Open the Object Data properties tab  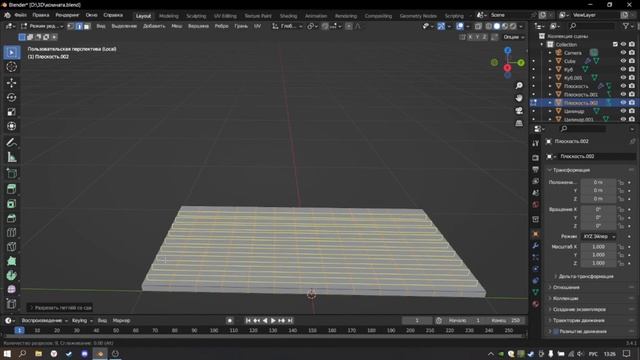coord(536,292)
